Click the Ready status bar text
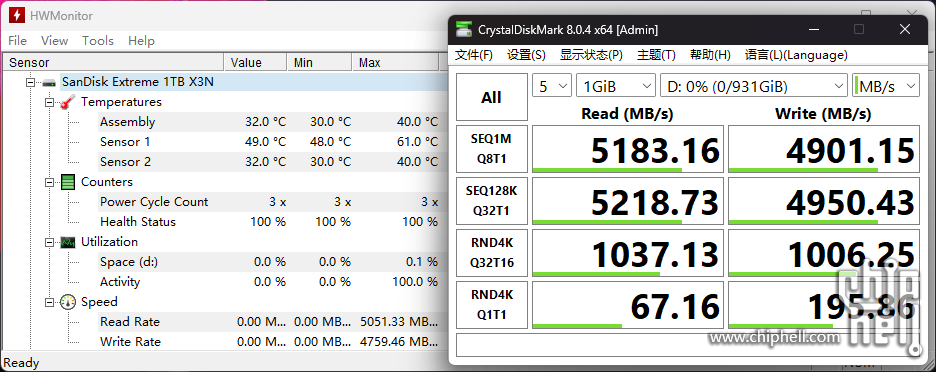936x372 pixels. (21, 363)
